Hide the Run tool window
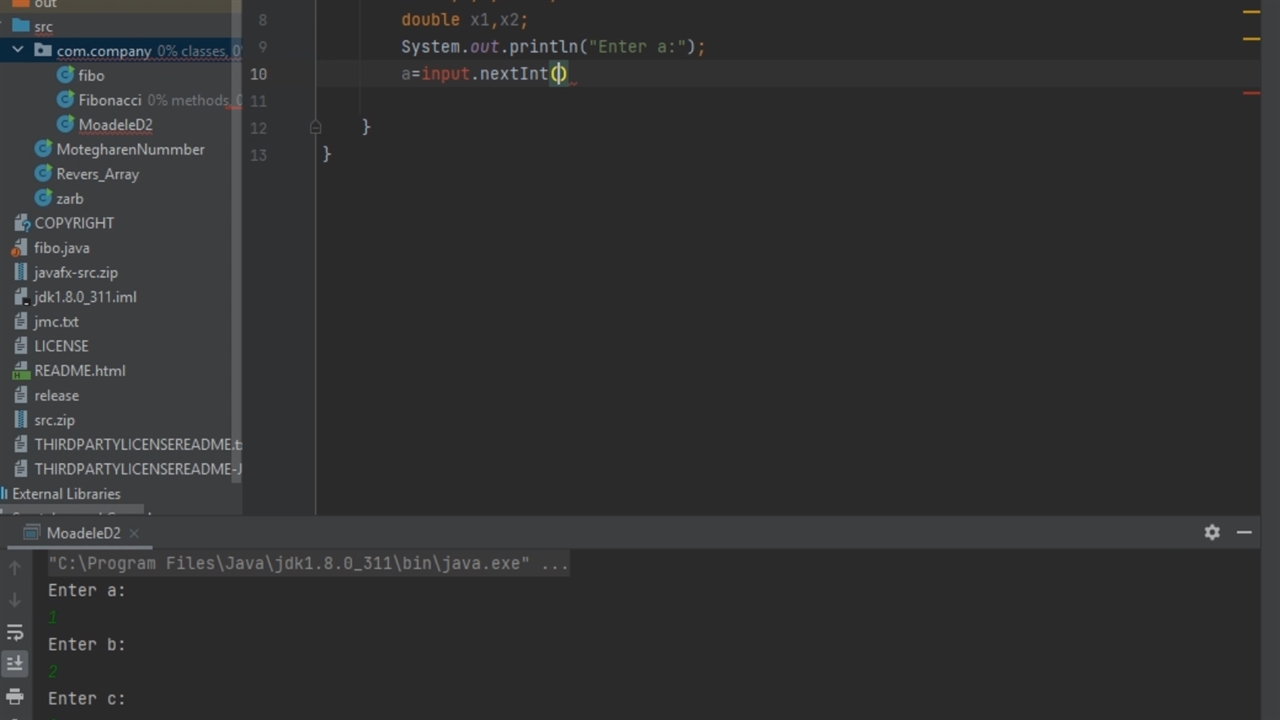Image resolution: width=1280 pixels, height=720 pixels. pyautogui.click(x=1244, y=533)
